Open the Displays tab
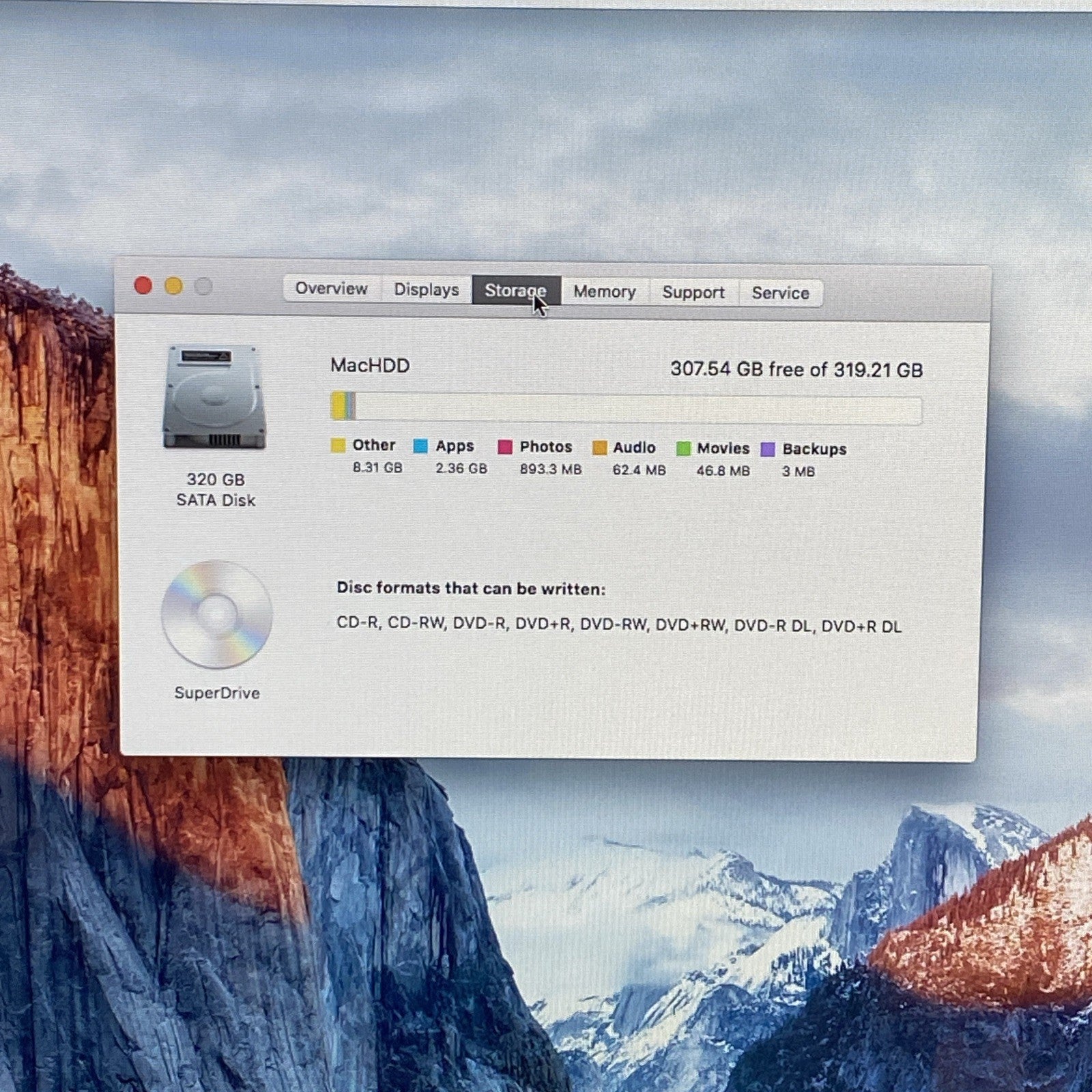This screenshot has width=1092, height=1092. (426, 290)
